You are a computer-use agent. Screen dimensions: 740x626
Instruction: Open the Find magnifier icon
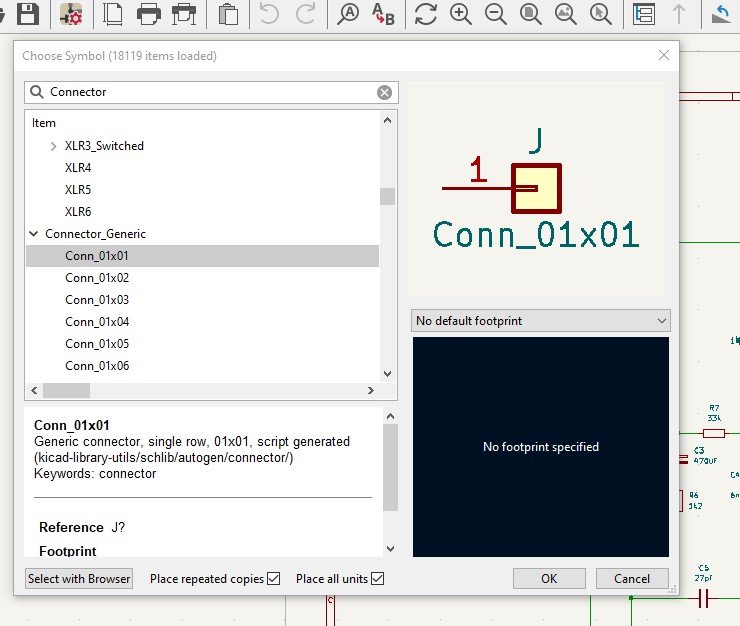pyautogui.click(x=348, y=14)
